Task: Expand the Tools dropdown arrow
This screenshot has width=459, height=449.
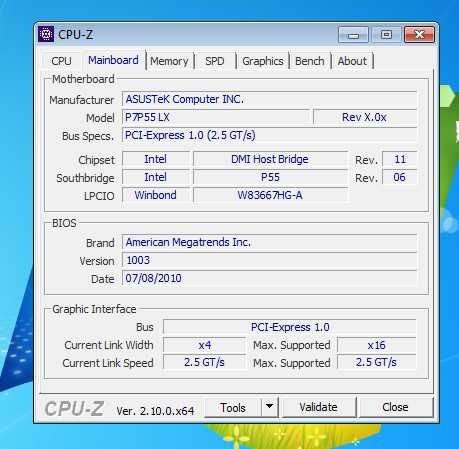Action: click(270, 407)
